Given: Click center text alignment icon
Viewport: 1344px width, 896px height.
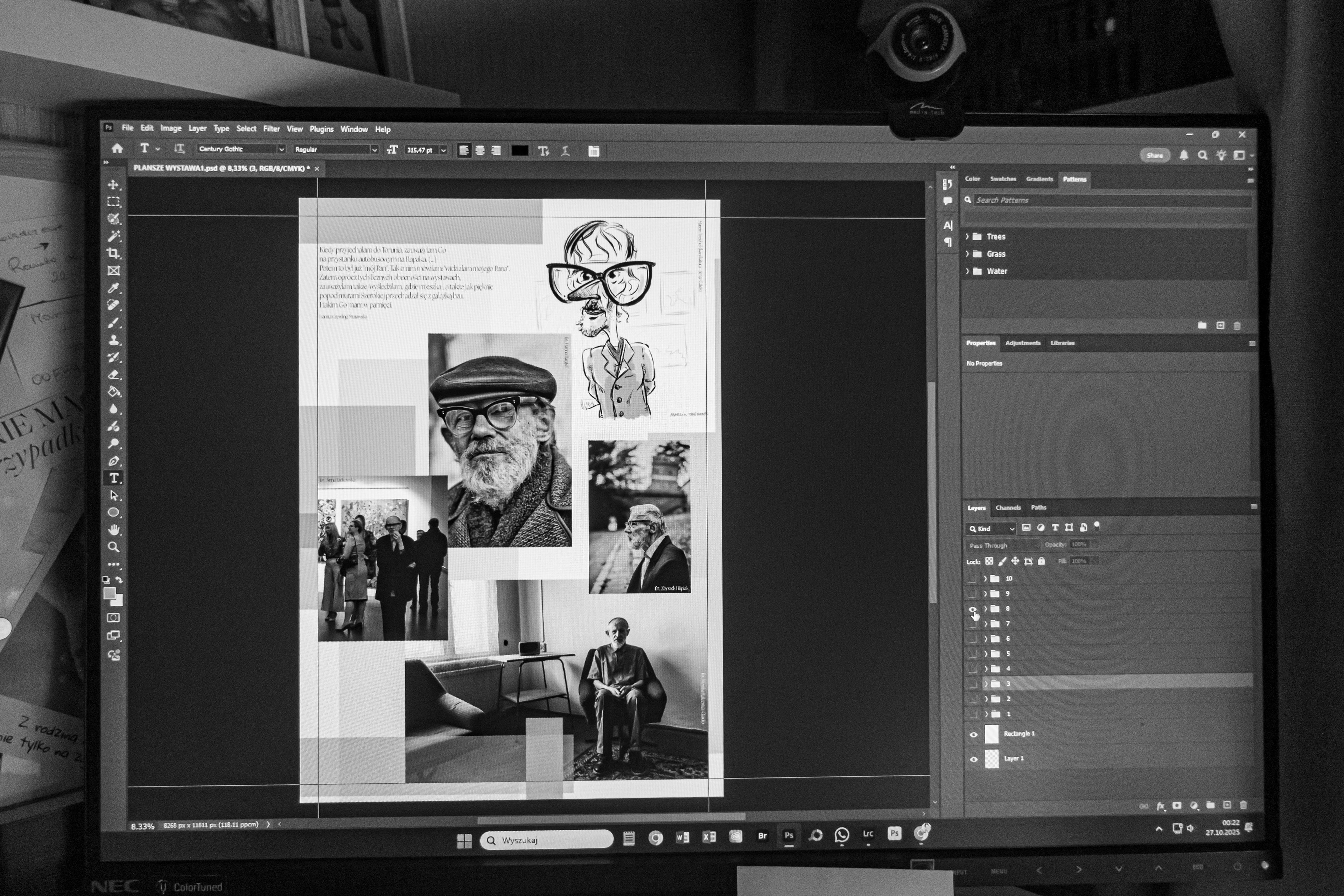Looking at the screenshot, I should pyautogui.click(x=480, y=150).
